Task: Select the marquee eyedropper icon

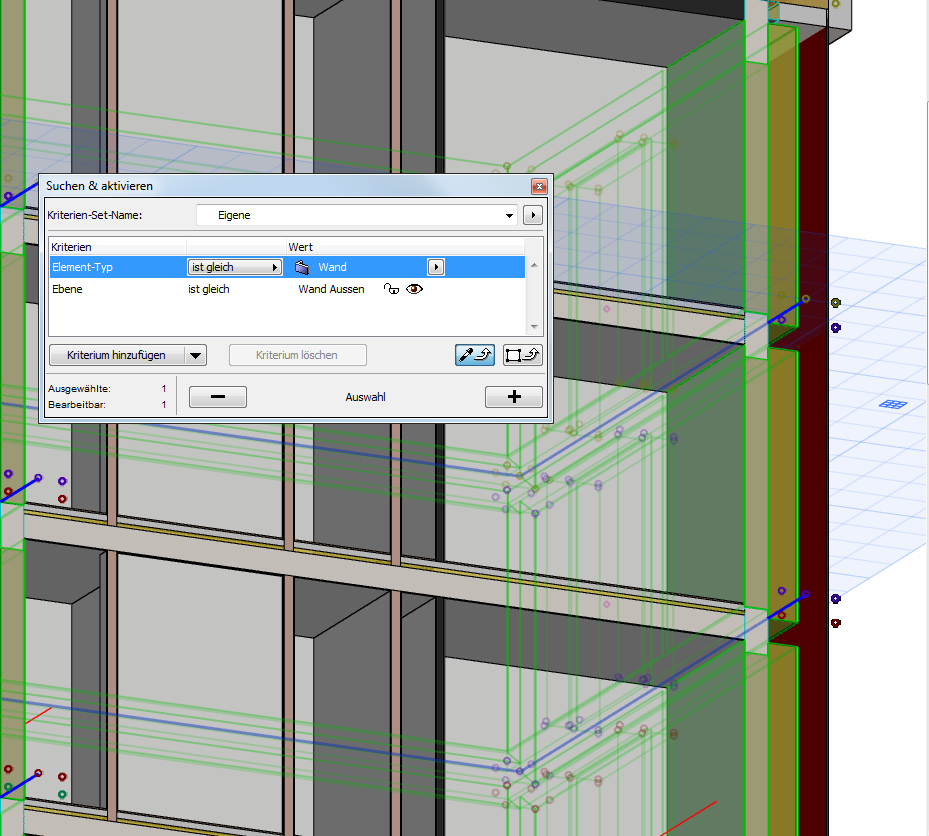Action: pos(522,355)
